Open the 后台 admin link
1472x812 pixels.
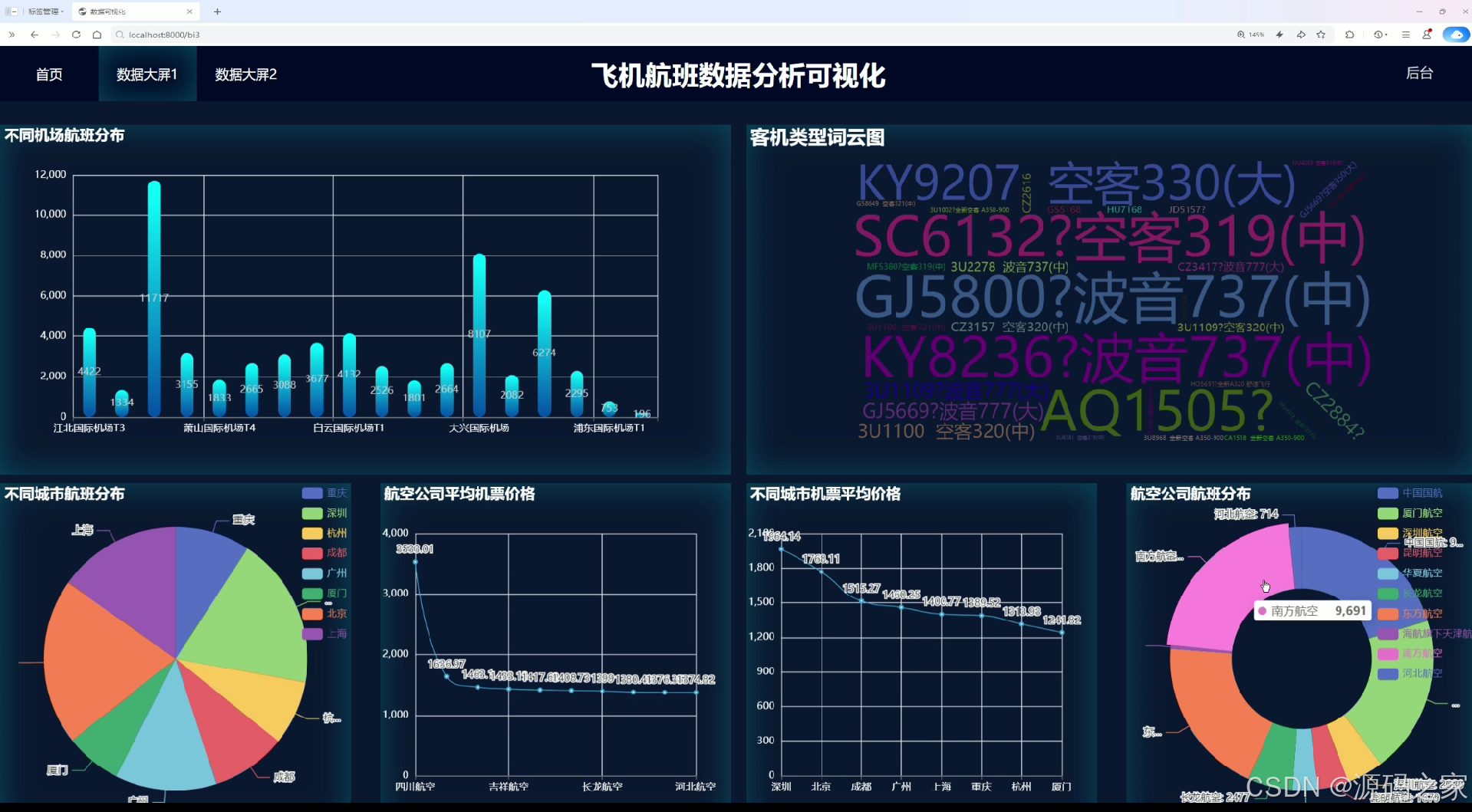click(x=1419, y=73)
